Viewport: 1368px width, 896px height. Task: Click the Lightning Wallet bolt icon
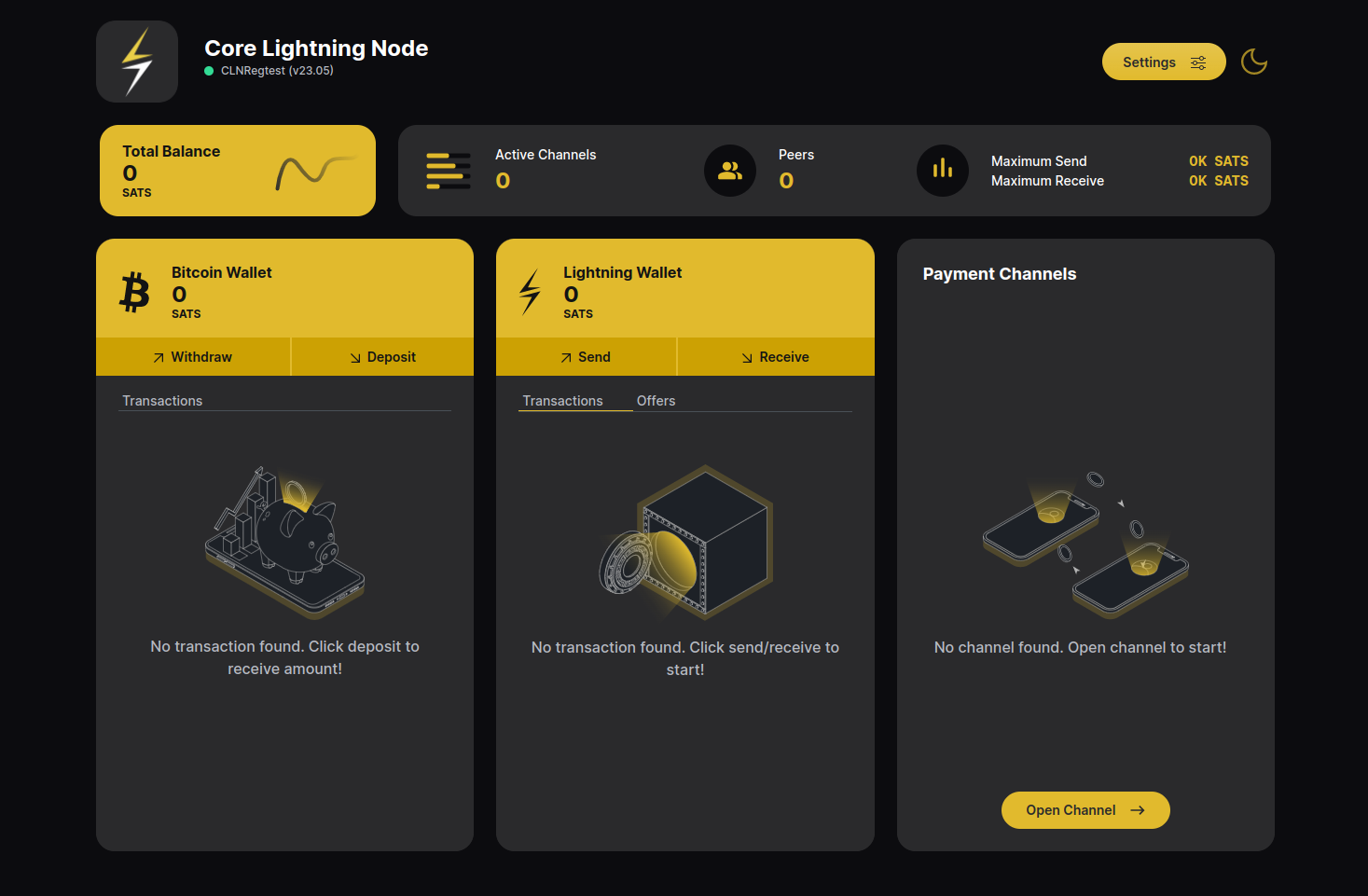tap(530, 292)
